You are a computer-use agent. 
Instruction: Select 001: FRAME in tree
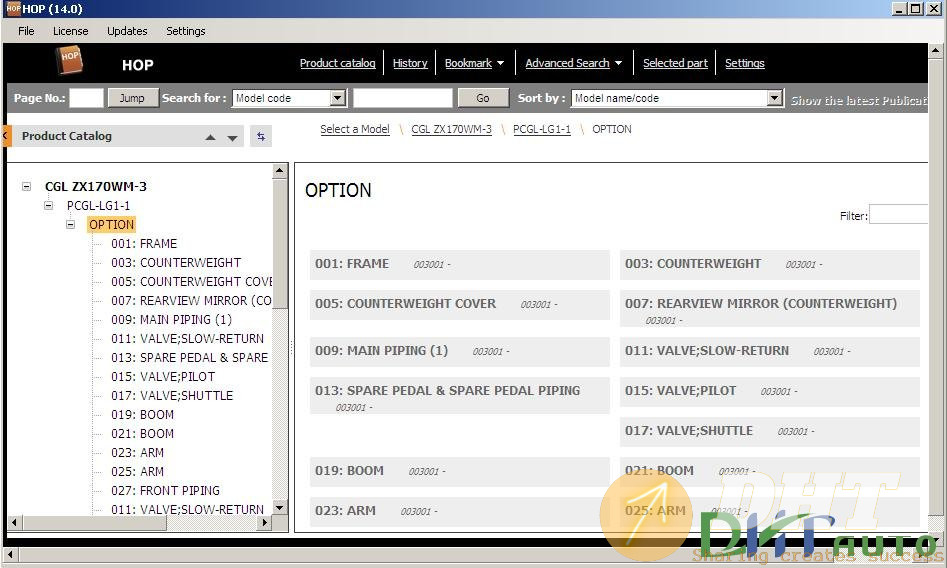(144, 244)
